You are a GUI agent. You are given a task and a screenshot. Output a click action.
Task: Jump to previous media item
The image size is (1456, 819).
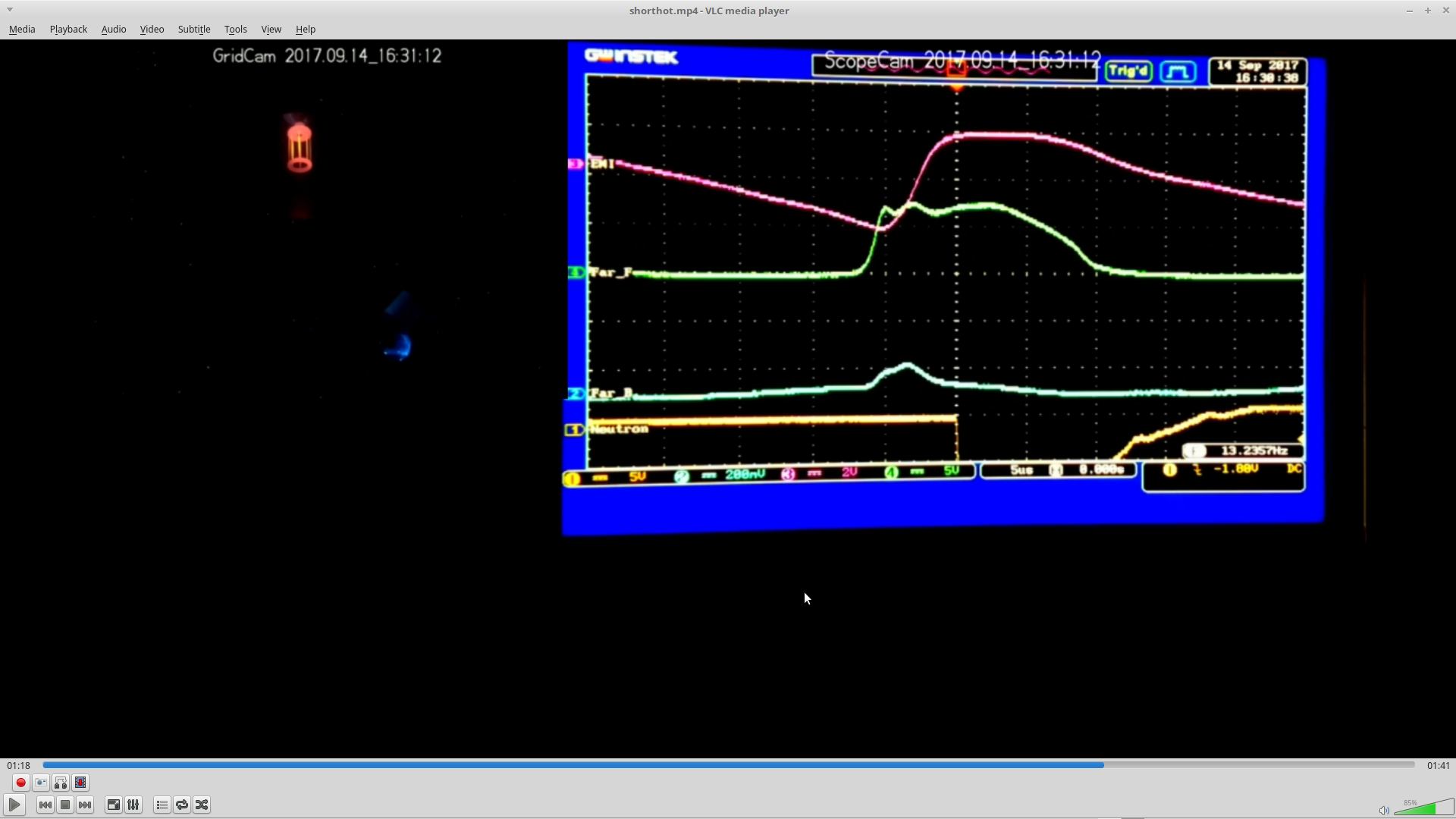[x=45, y=805]
